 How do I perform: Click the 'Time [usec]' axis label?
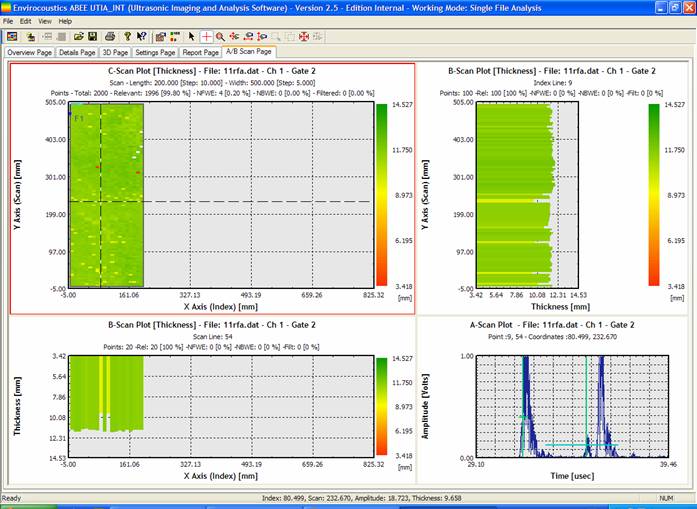click(572, 476)
